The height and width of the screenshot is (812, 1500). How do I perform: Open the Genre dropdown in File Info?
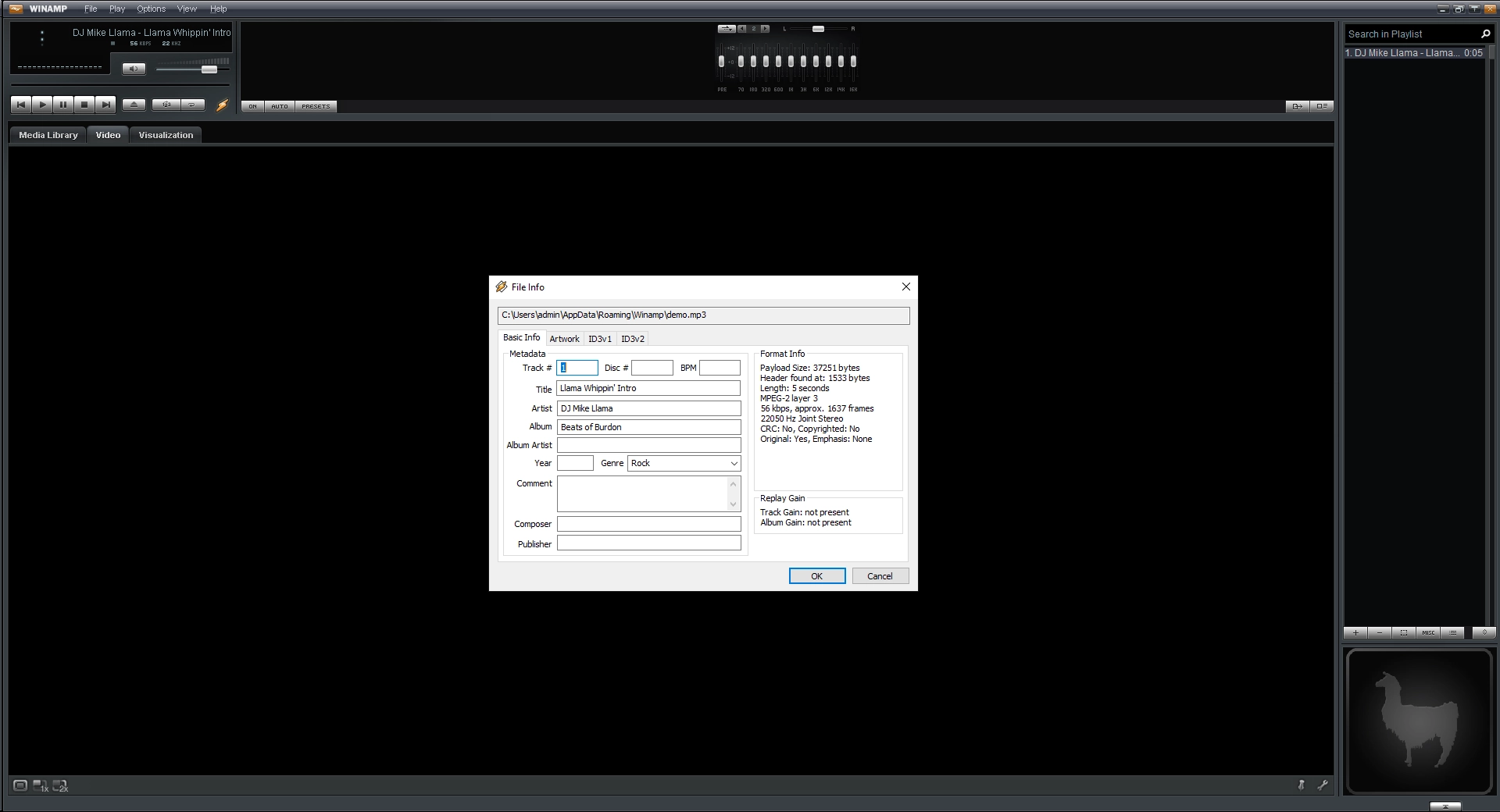pyautogui.click(x=732, y=463)
